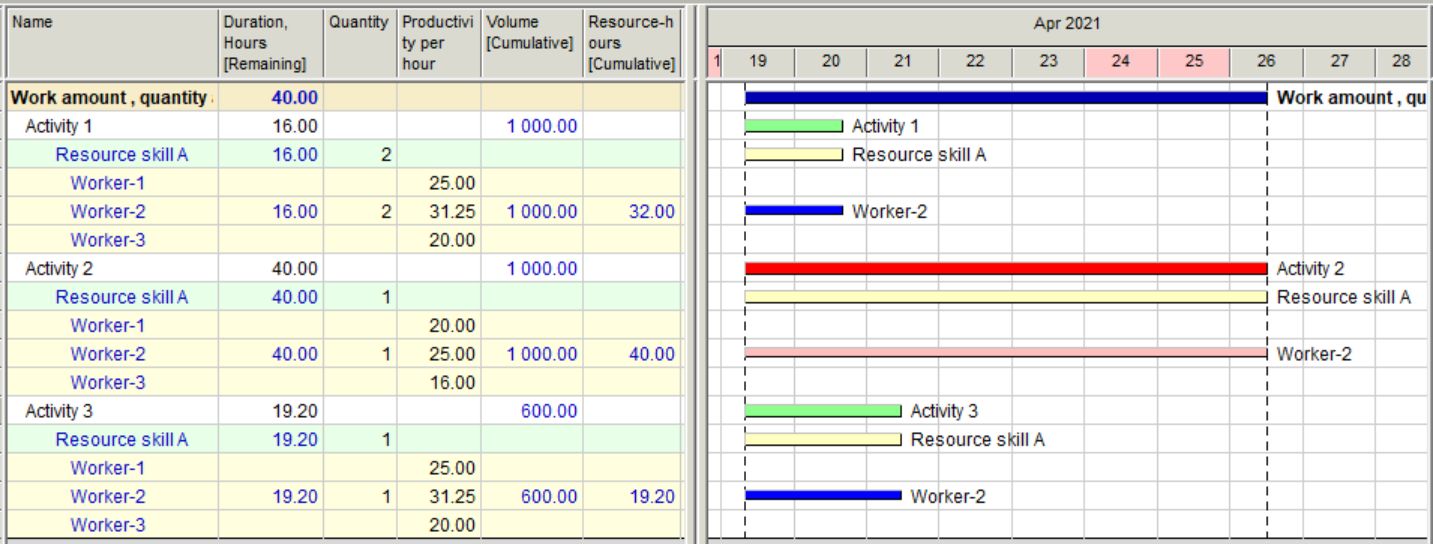Click the Volume [Cumulative] column header
Viewport: 1433px width, 544px height.
pyautogui.click(x=532, y=42)
